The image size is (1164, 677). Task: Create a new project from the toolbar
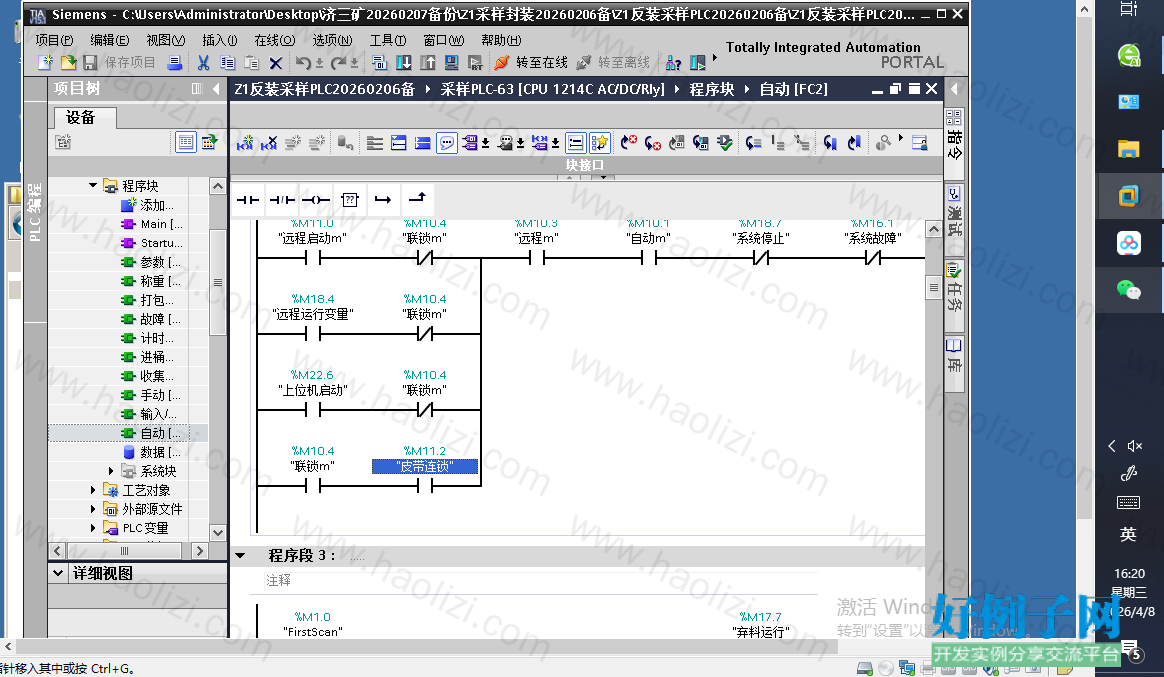coord(45,62)
